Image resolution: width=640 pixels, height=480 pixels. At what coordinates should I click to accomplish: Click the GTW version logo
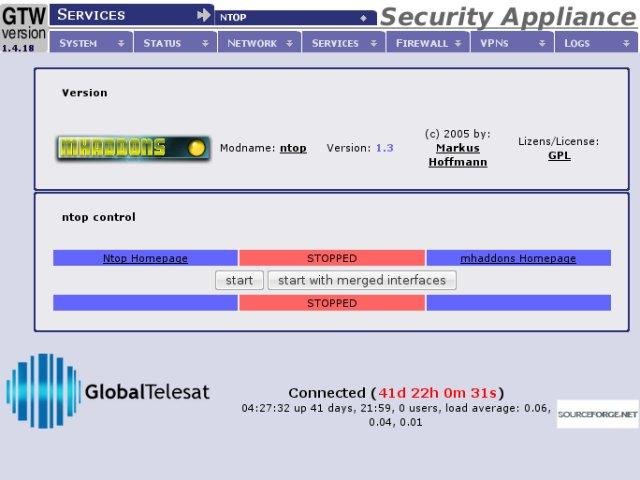[24, 27]
